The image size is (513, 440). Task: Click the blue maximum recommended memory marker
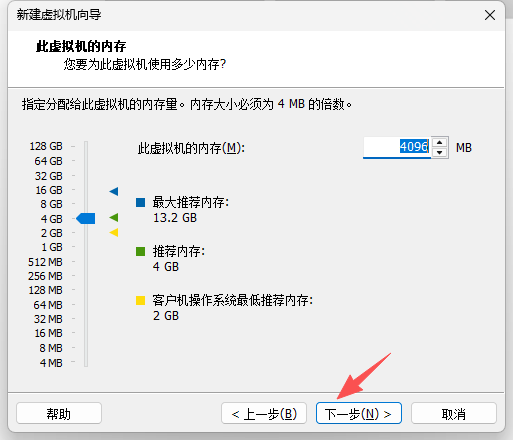[x=114, y=191]
